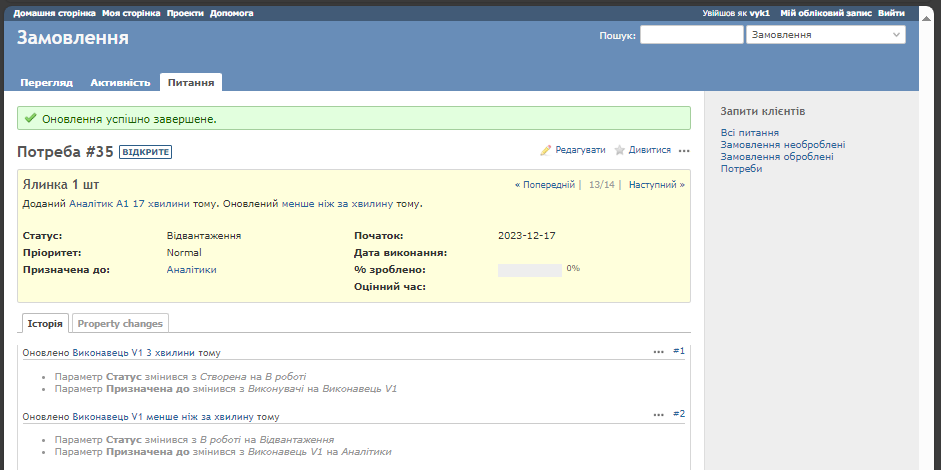The width and height of the screenshot is (941, 470).
Task: Select the Історія tab
Action: point(45,323)
